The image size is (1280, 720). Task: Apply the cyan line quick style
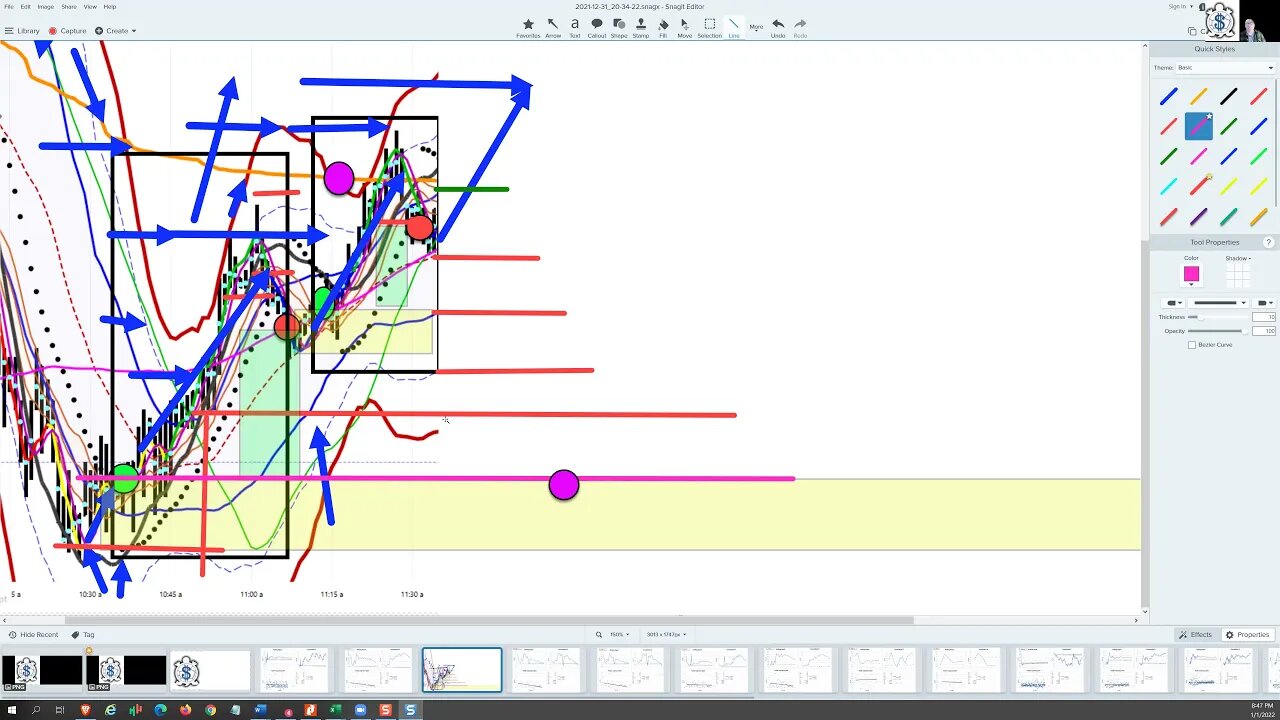click(1168, 186)
